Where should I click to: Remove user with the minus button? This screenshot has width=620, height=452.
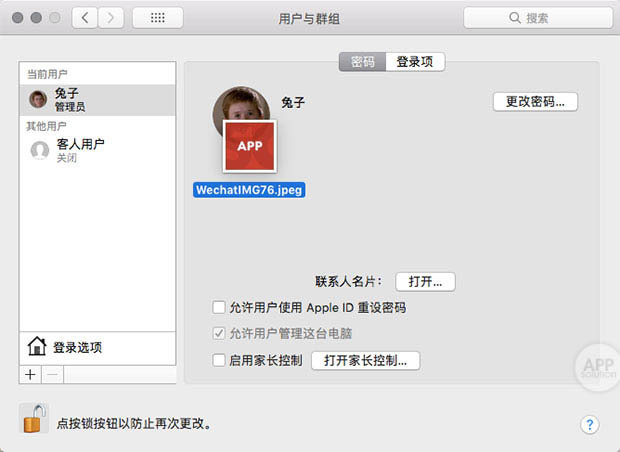(53, 374)
